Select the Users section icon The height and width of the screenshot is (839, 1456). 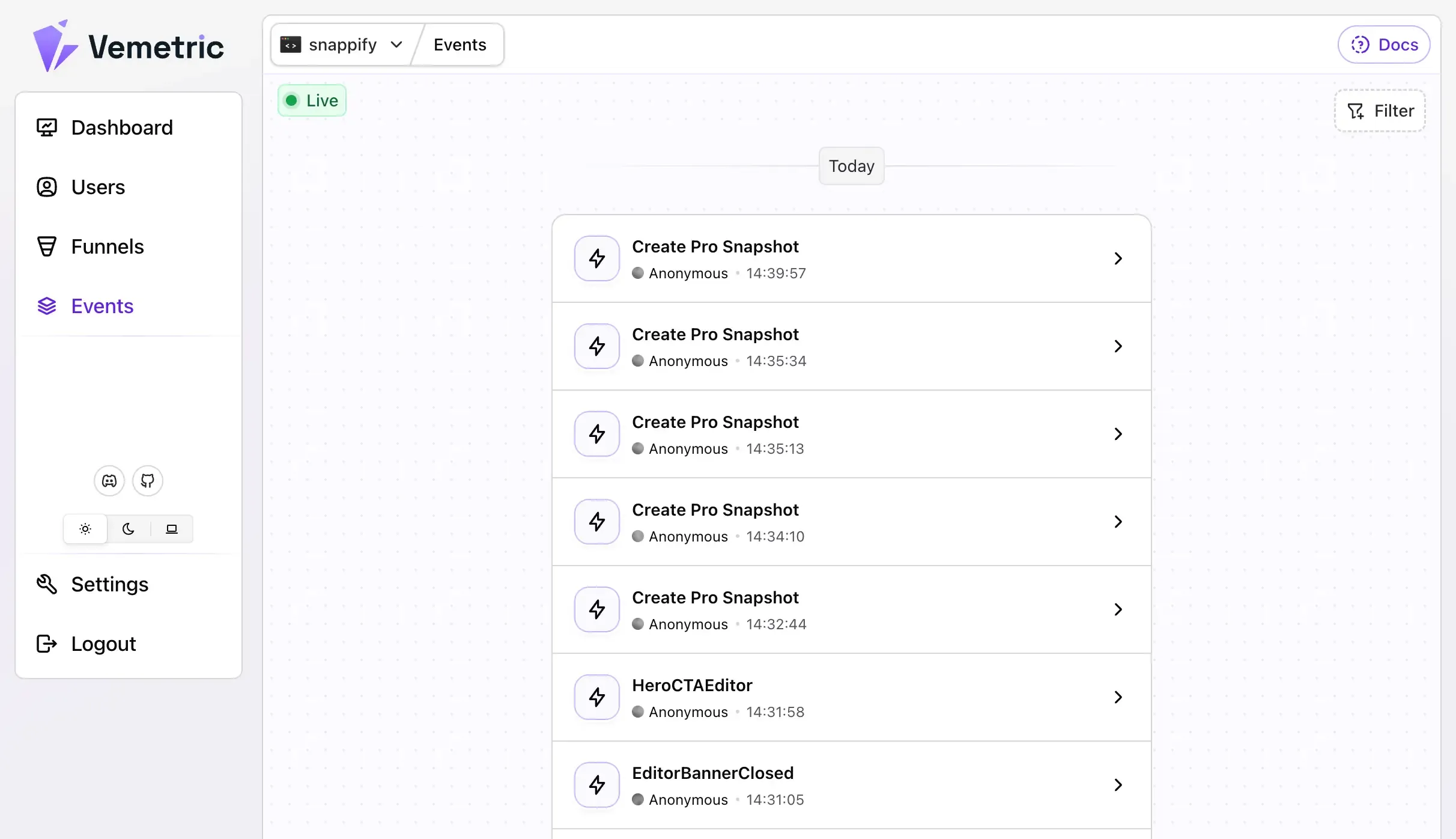pyautogui.click(x=46, y=186)
